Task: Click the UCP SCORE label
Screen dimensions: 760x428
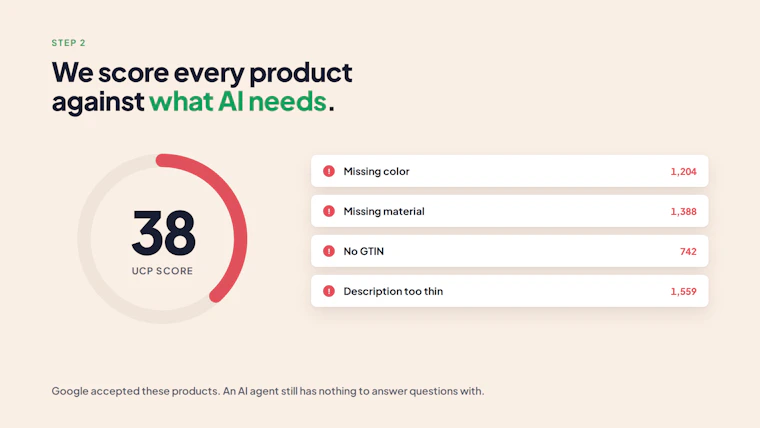Action: click(x=162, y=271)
